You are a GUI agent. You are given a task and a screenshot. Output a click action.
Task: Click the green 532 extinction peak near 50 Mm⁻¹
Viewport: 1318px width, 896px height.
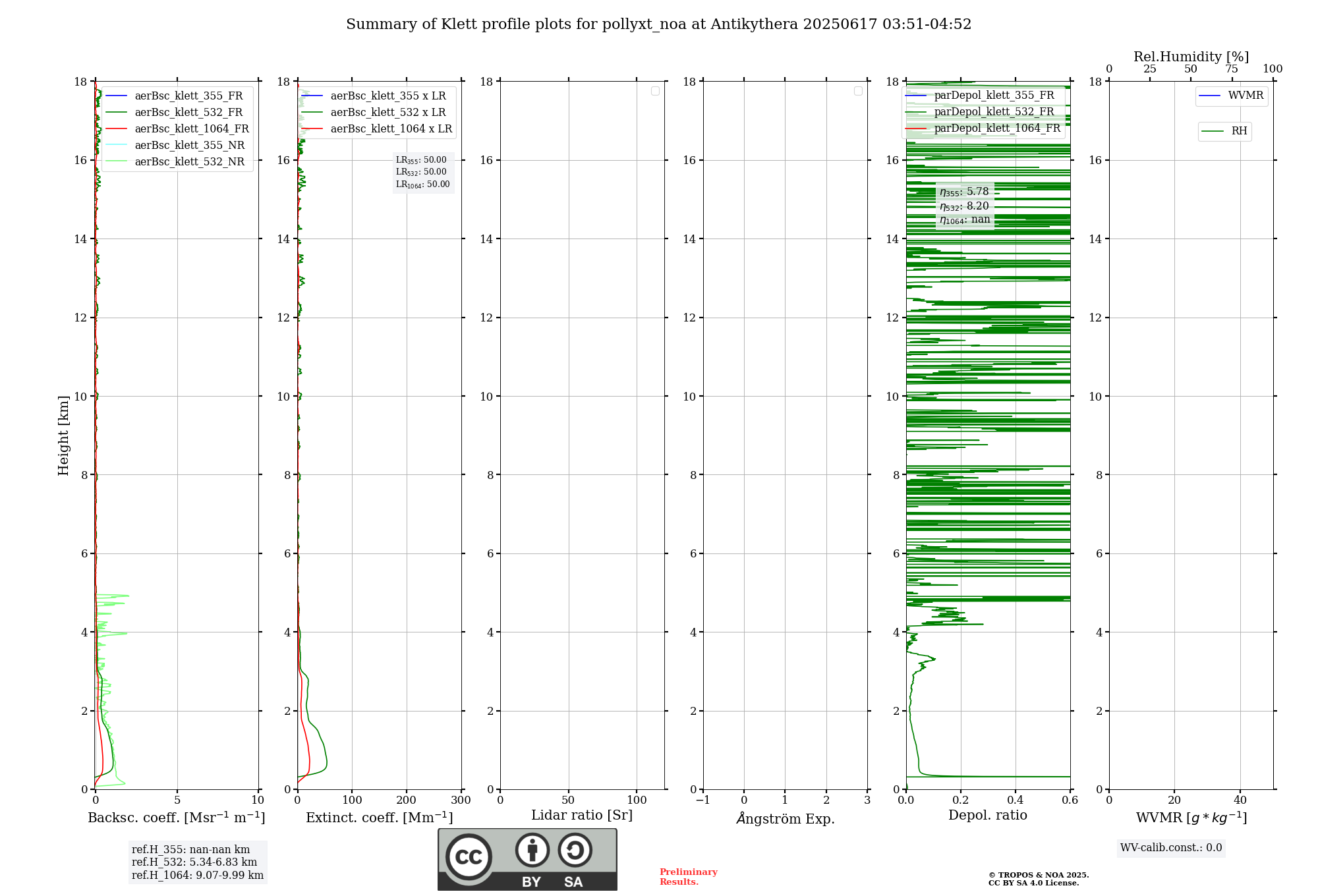pyautogui.click(x=326, y=763)
